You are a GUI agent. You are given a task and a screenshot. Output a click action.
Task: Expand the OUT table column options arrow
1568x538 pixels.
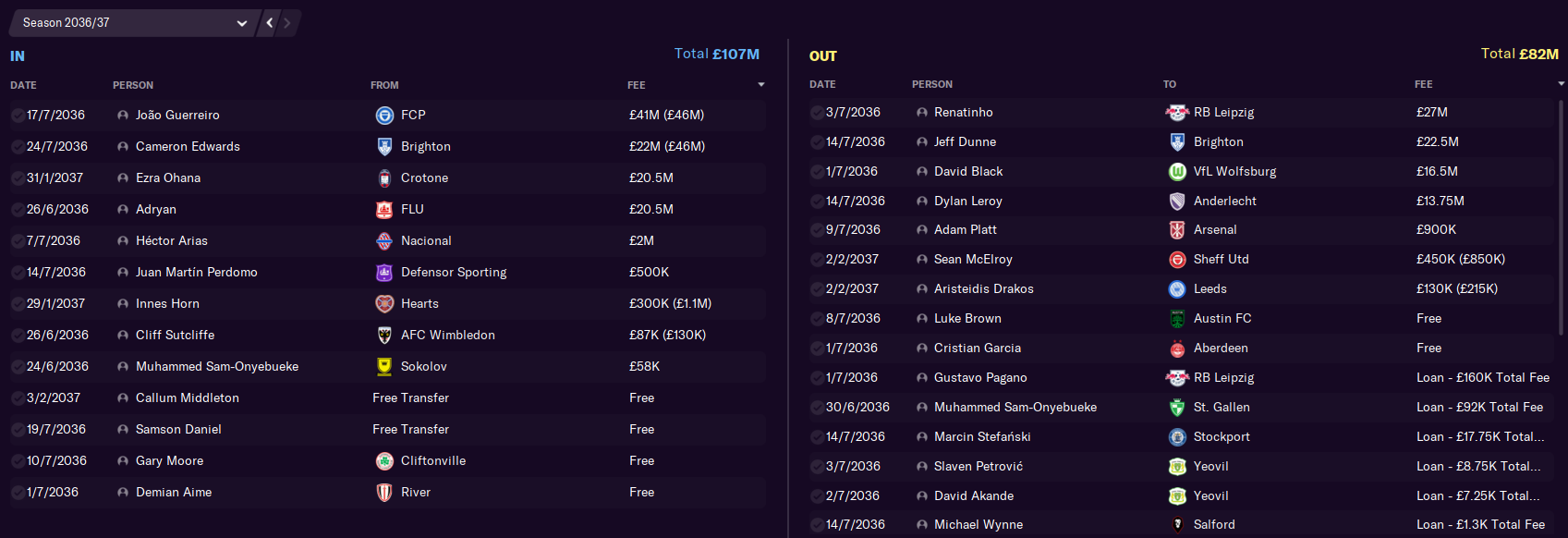pyautogui.click(x=1561, y=84)
